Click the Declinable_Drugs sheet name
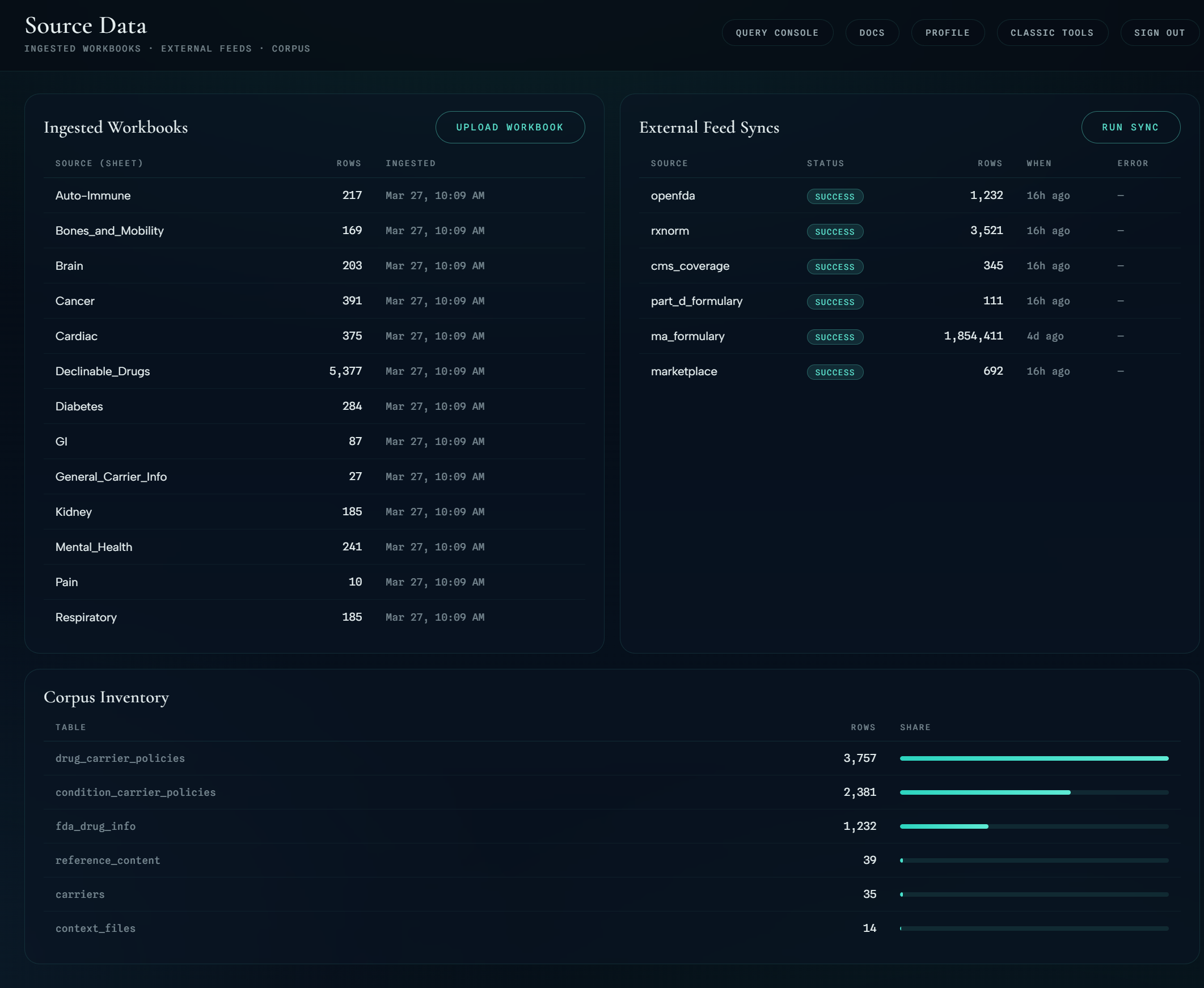This screenshot has width=1204, height=988. tap(103, 372)
